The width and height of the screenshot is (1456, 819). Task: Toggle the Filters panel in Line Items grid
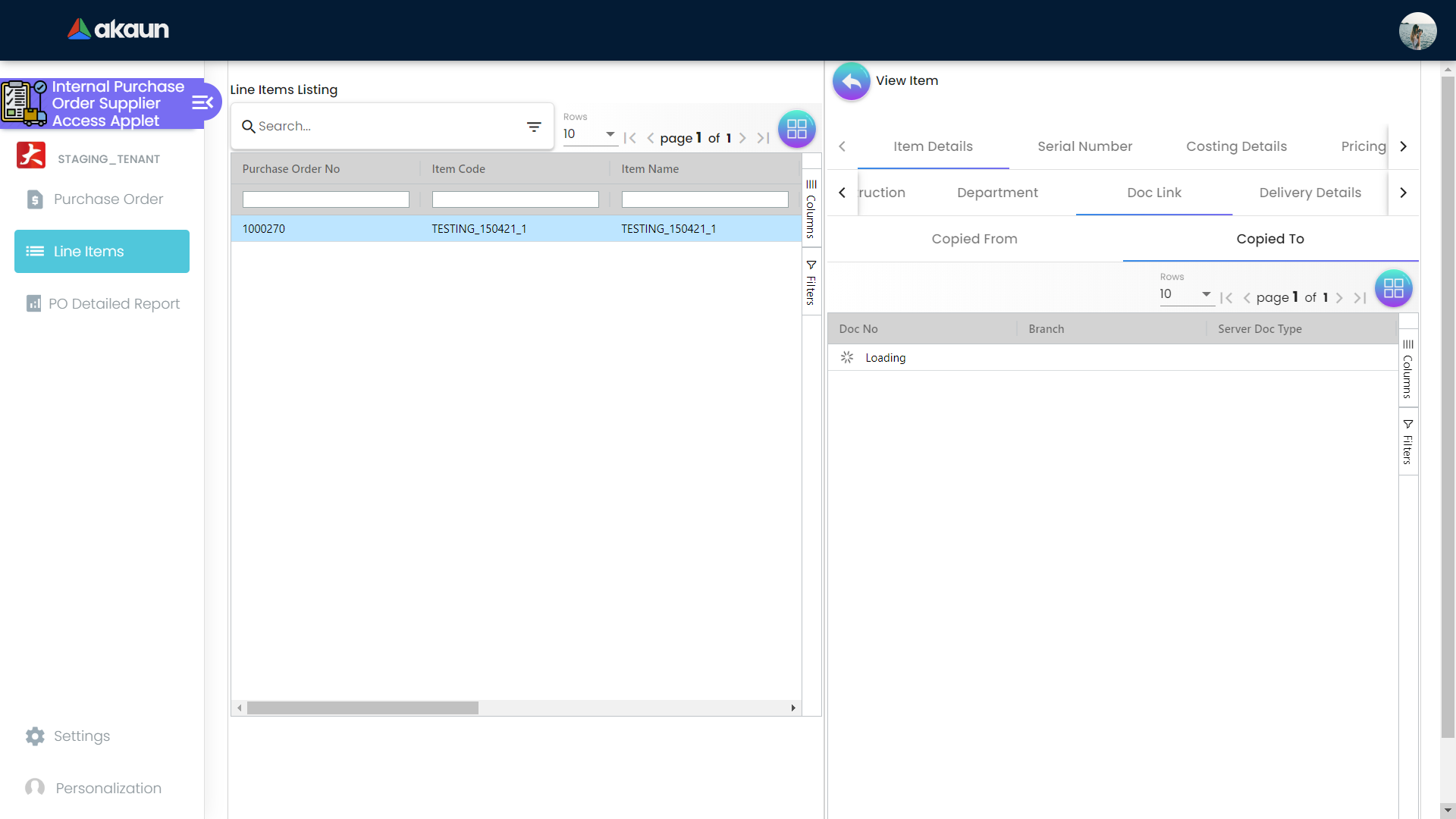pyautogui.click(x=811, y=282)
